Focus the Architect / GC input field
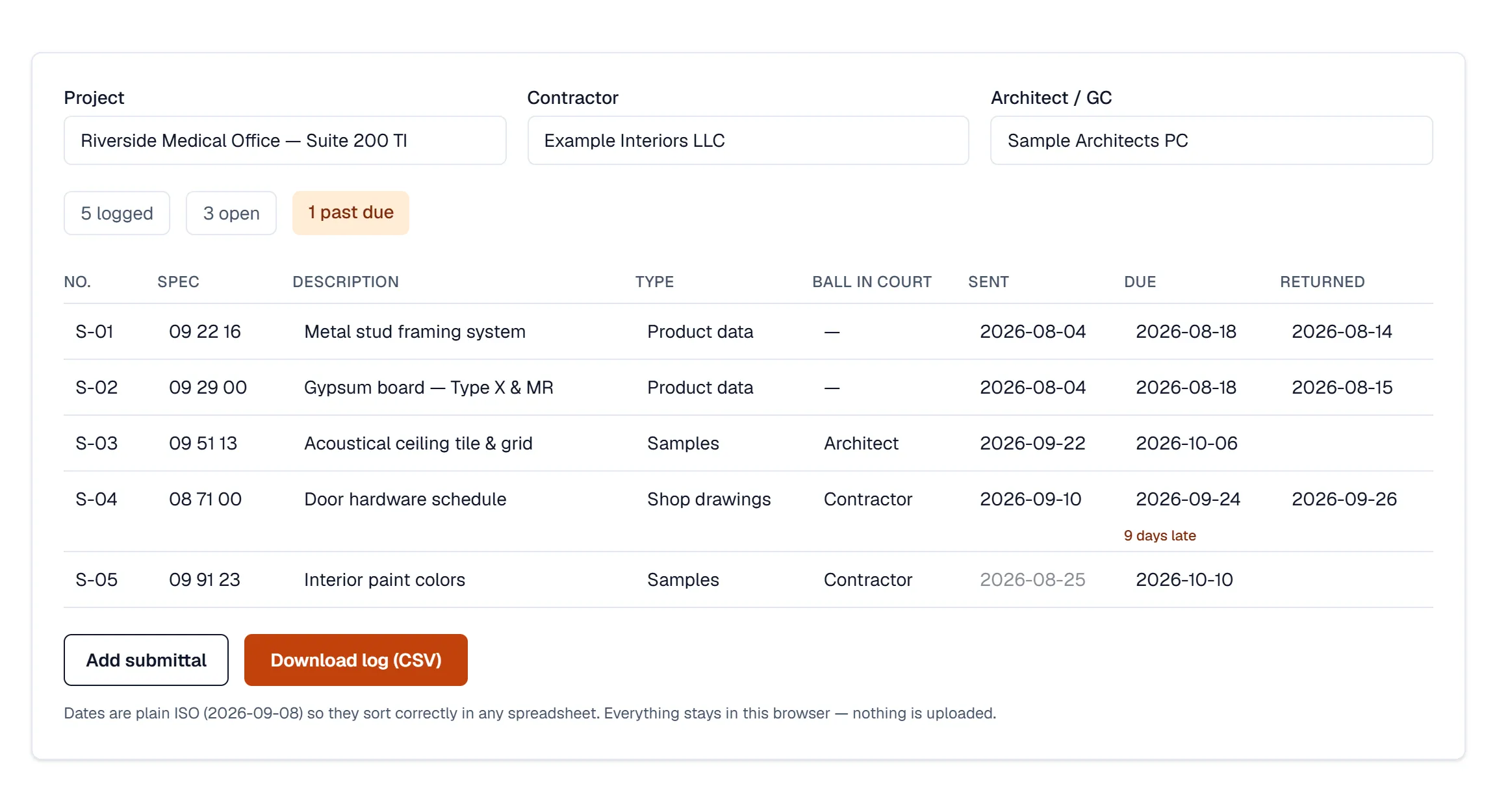 pyautogui.click(x=1211, y=140)
